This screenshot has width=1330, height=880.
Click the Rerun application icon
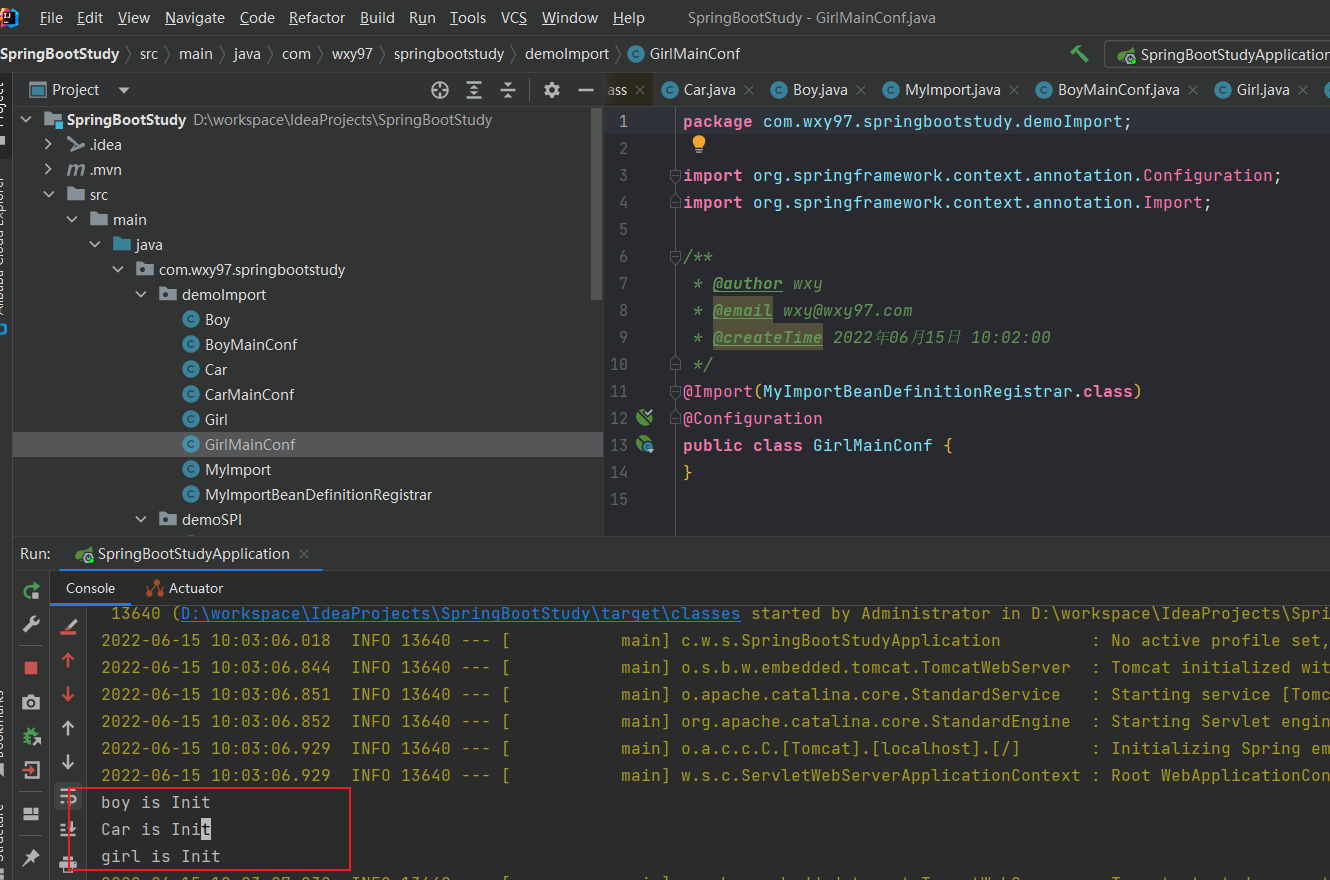[31, 591]
